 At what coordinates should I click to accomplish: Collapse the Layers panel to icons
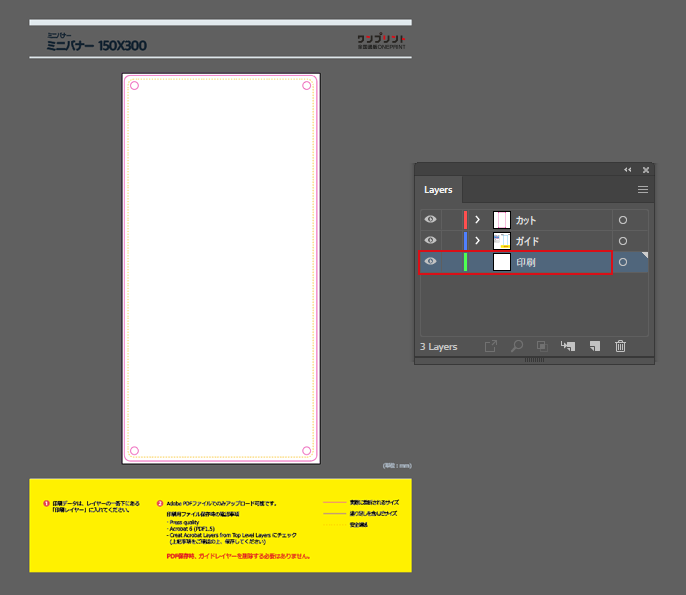[x=628, y=170]
